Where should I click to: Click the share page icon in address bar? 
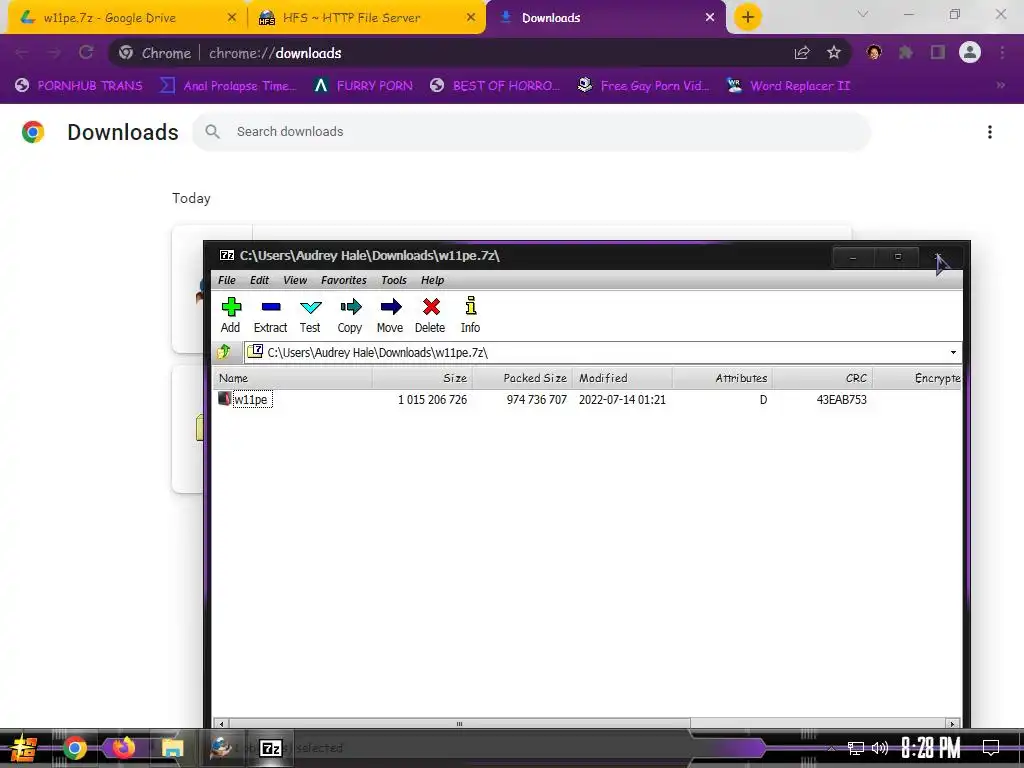[802, 53]
